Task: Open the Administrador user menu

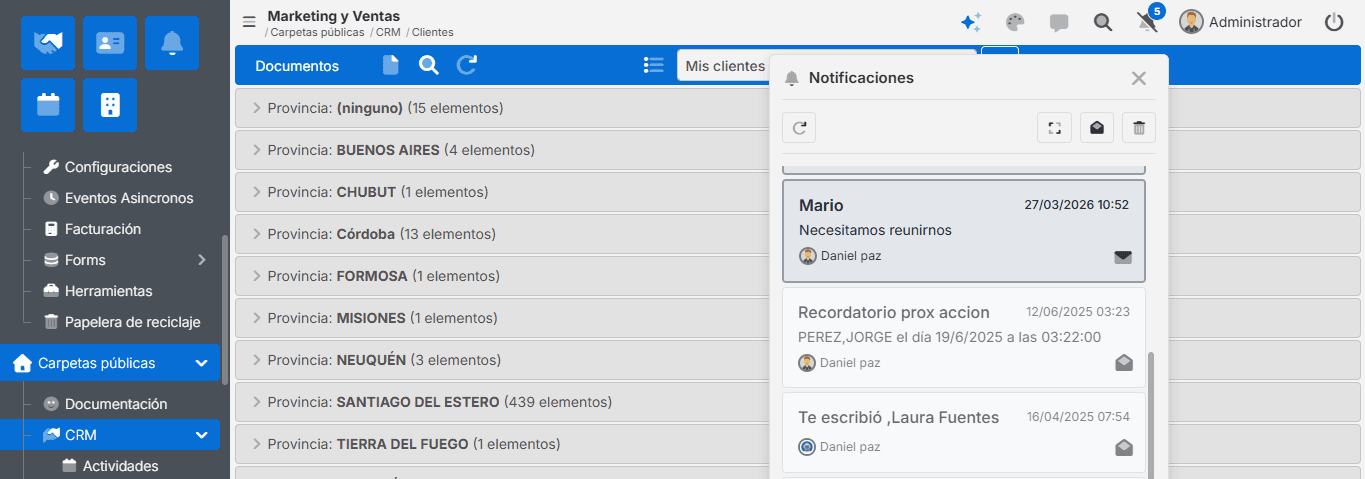Action: pos(1241,22)
